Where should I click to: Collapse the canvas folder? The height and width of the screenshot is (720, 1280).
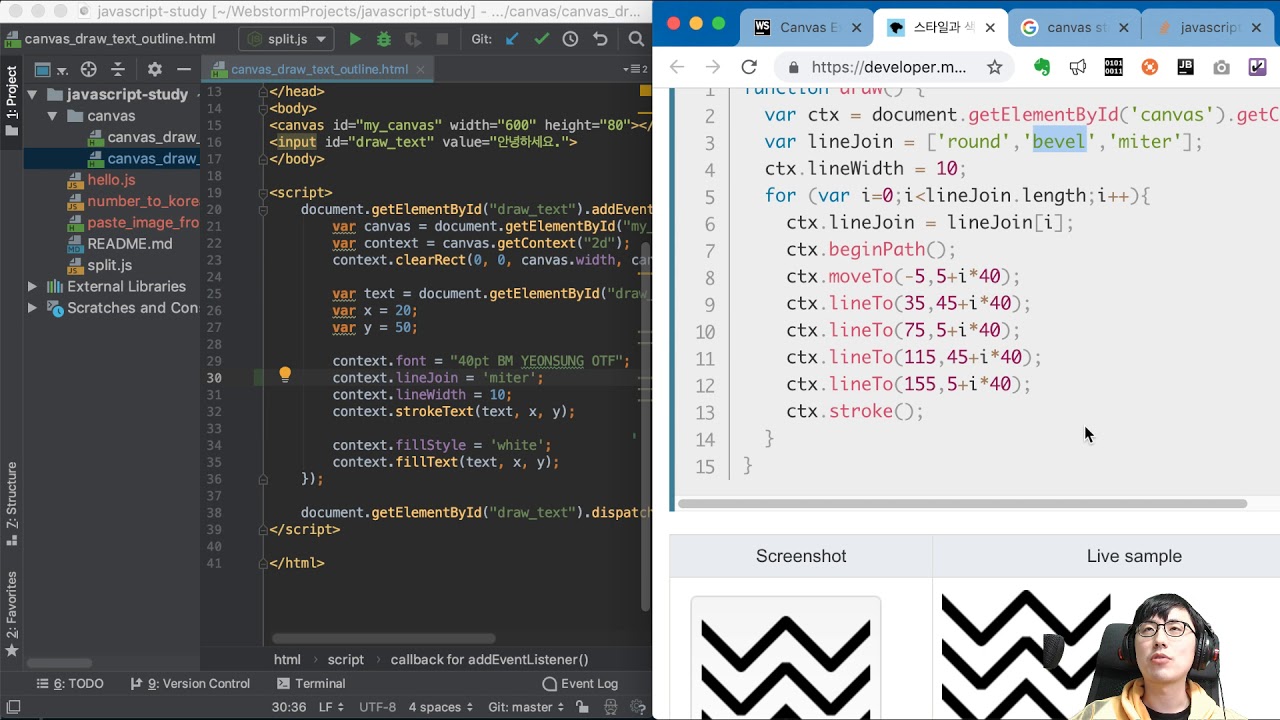pyautogui.click(x=52, y=116)
